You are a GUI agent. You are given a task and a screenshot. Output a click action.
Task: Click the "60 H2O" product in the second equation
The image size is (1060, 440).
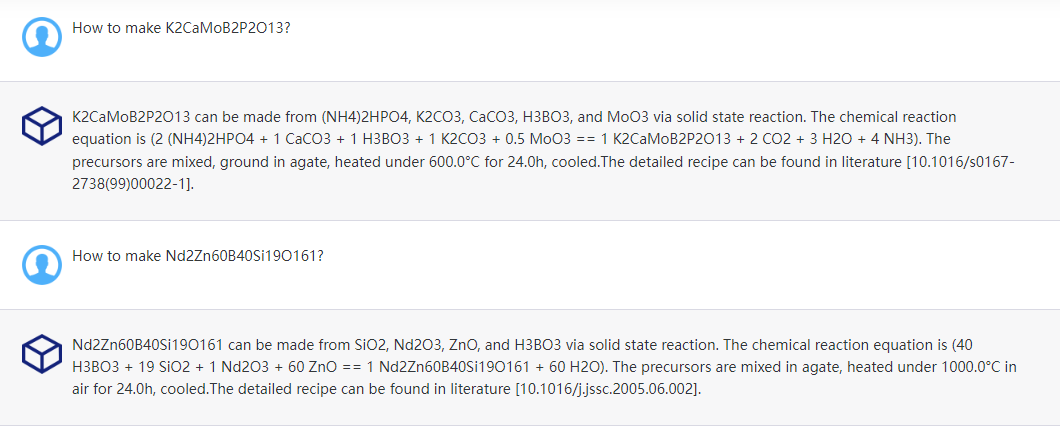tap(587, 367)
